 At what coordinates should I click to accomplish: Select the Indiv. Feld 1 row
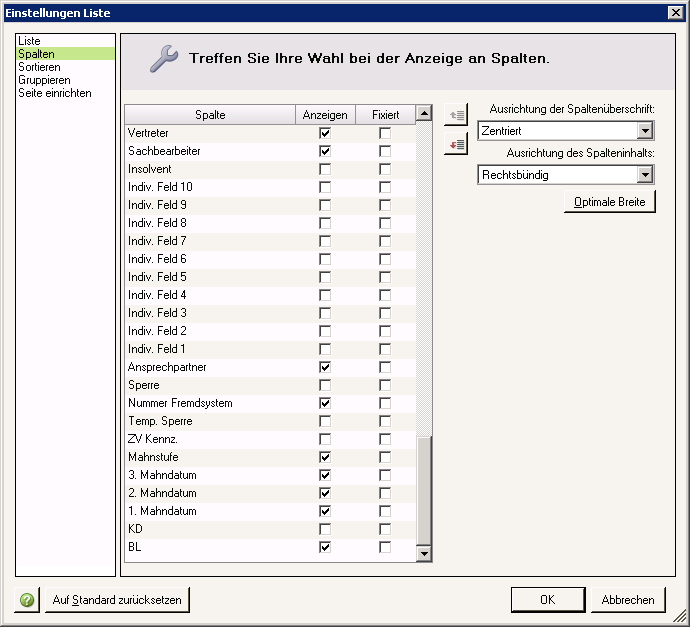270,349
